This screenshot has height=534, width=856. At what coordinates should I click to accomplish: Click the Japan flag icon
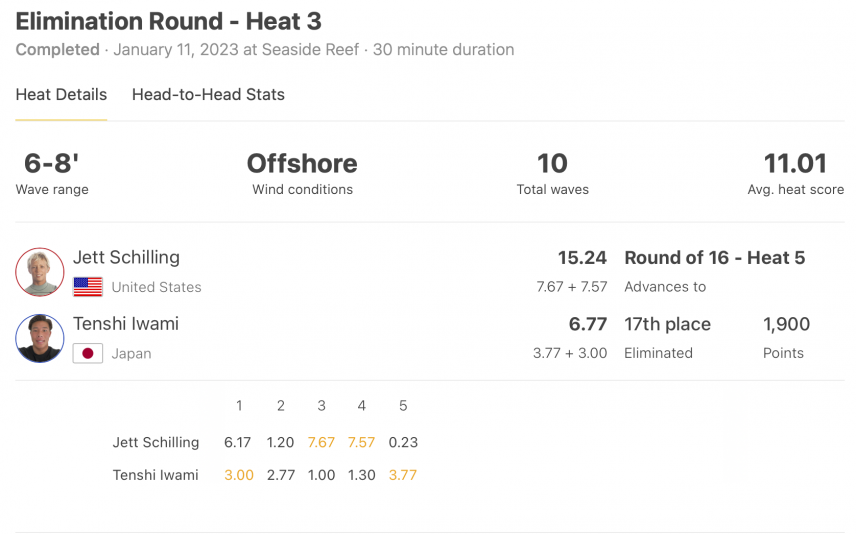click(x=88, y=353)
